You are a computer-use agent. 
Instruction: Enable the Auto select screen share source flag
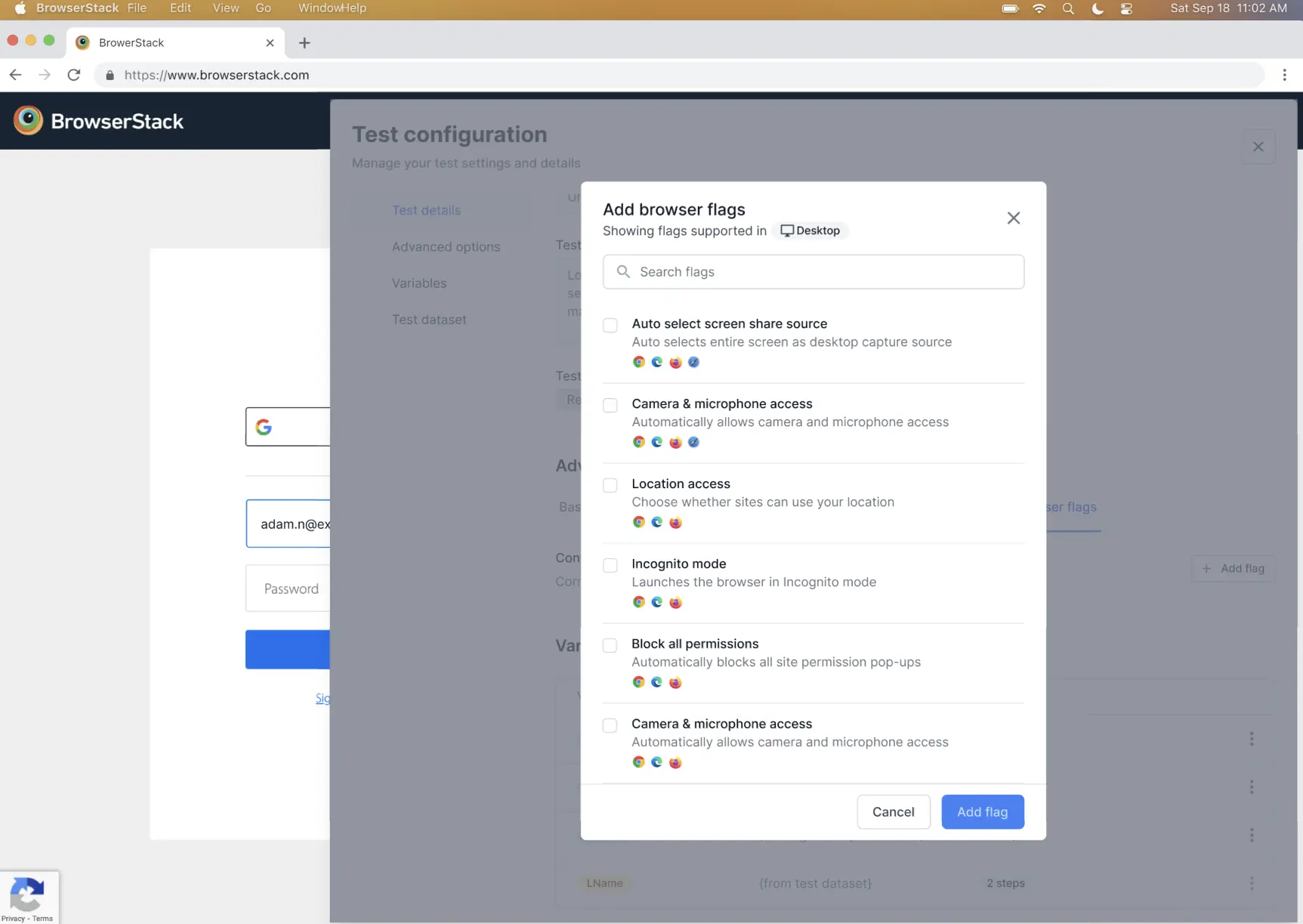click(610, 325)
